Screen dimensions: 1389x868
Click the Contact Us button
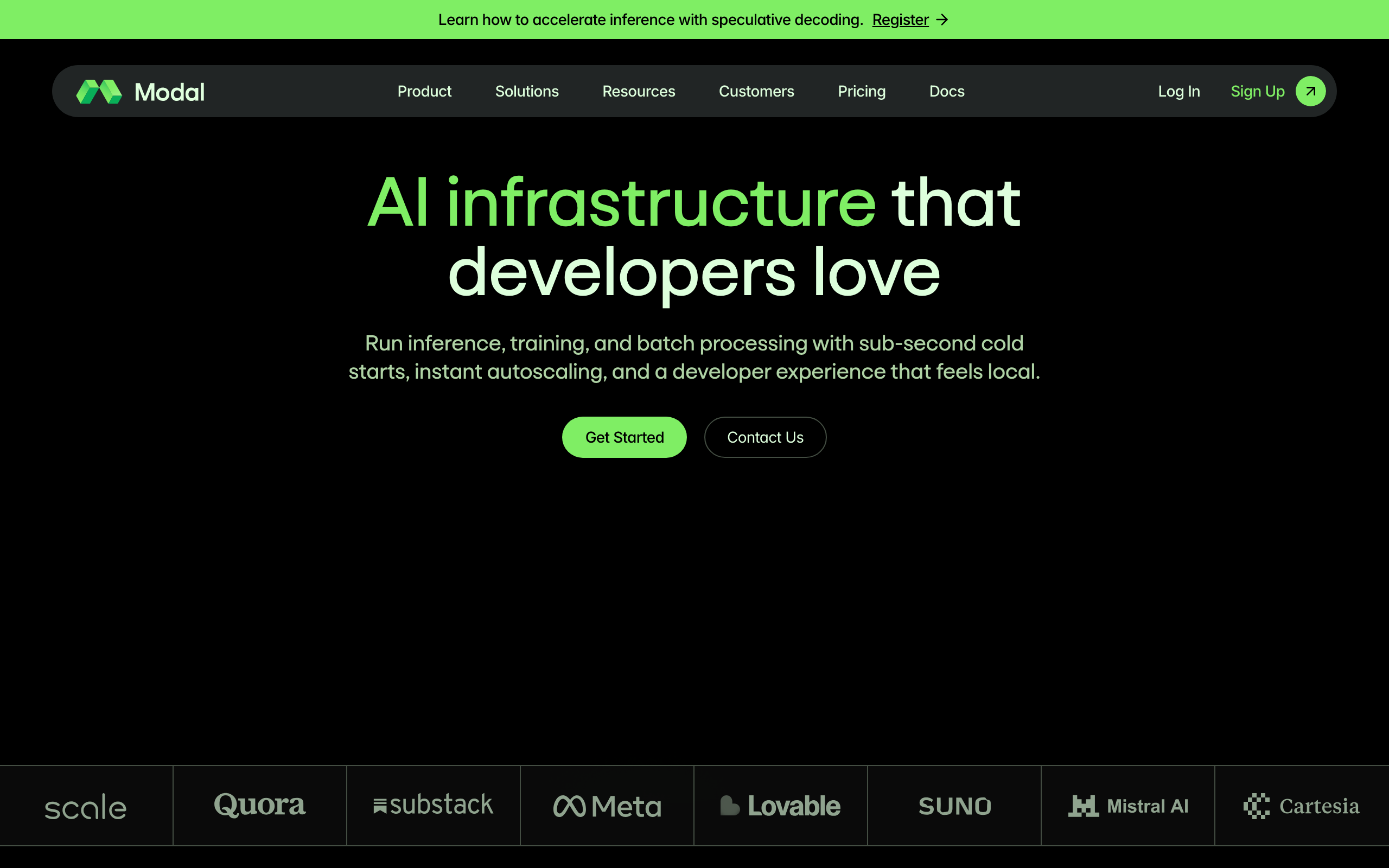[764, 437]
